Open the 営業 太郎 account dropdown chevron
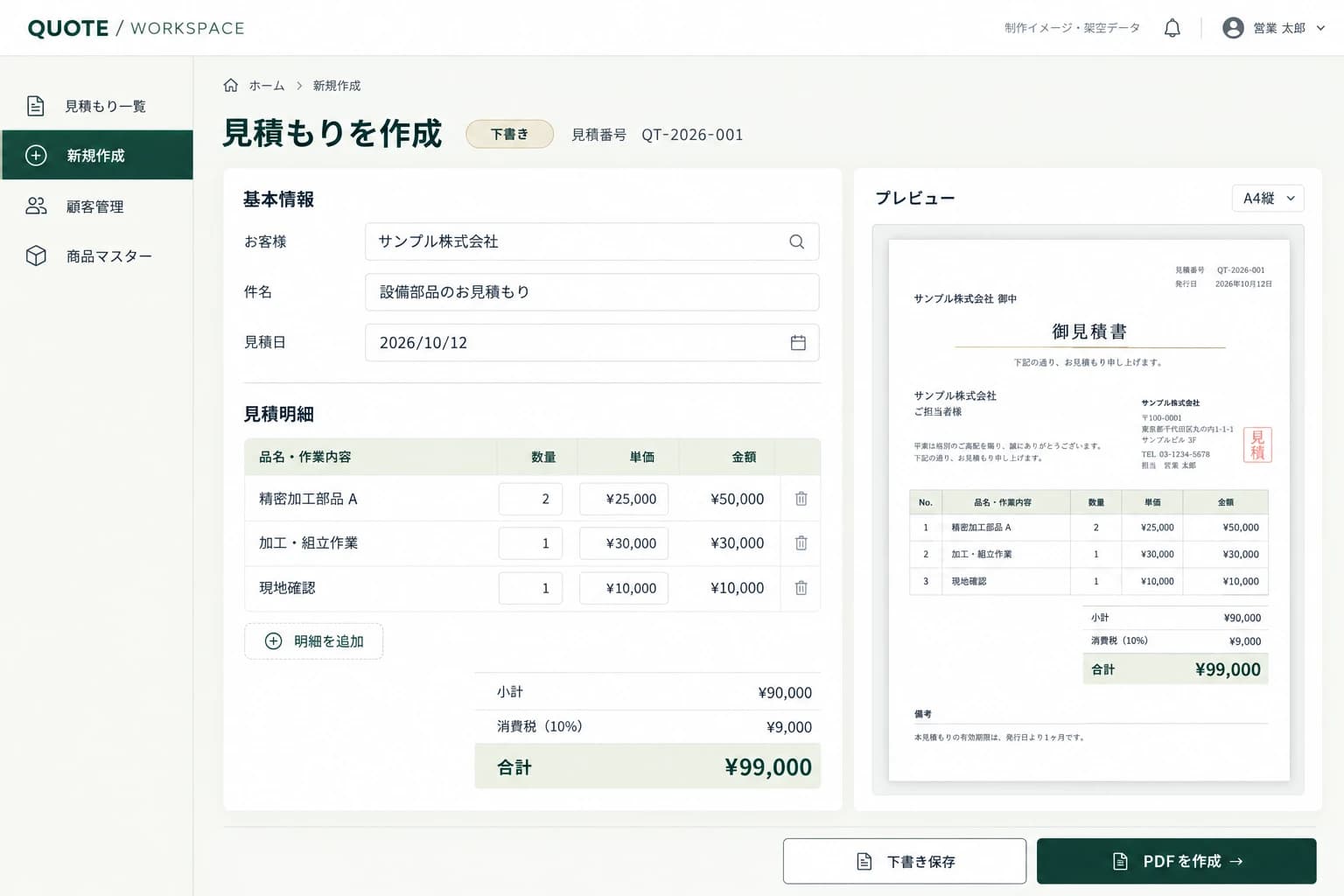Screen dimensions: 1344x896 tap(1320, 28)
